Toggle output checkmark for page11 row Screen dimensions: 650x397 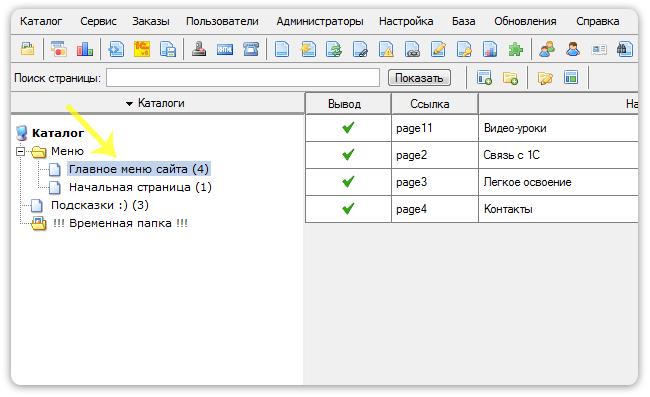(x=348, y=128)
